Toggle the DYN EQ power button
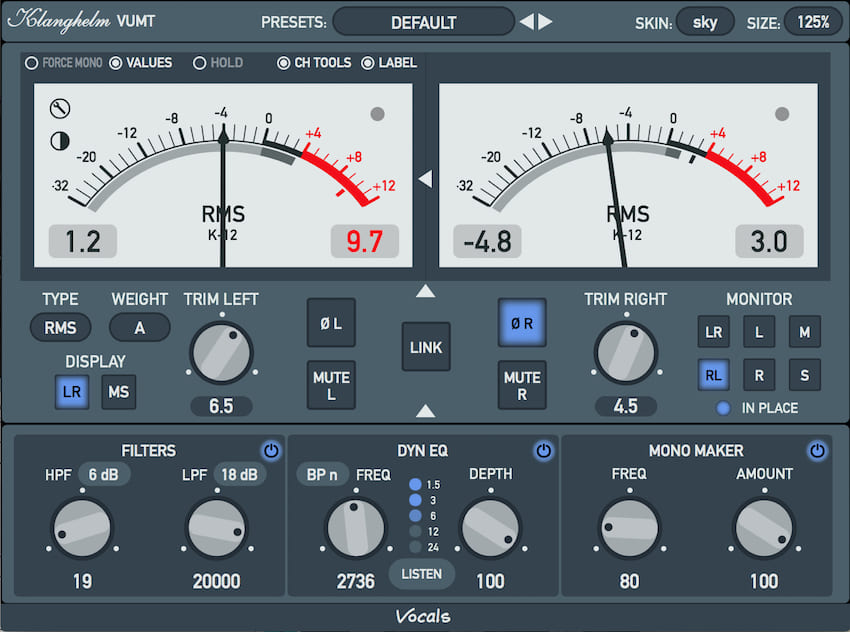The width and height of the screenshot is (850, 632). [544, 451]
